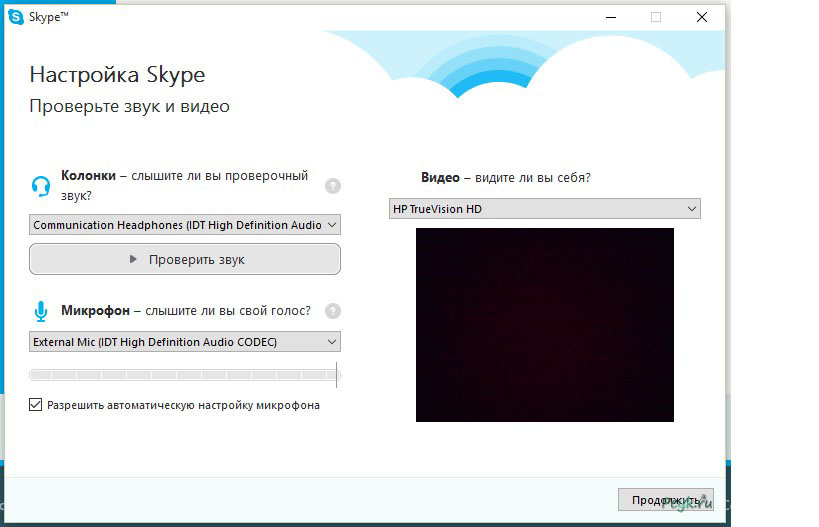The width and height of the screenshot is (819, 527).
Task: Click the Видео – видите ли вы себя label
Action: click(x=506, y=178)
